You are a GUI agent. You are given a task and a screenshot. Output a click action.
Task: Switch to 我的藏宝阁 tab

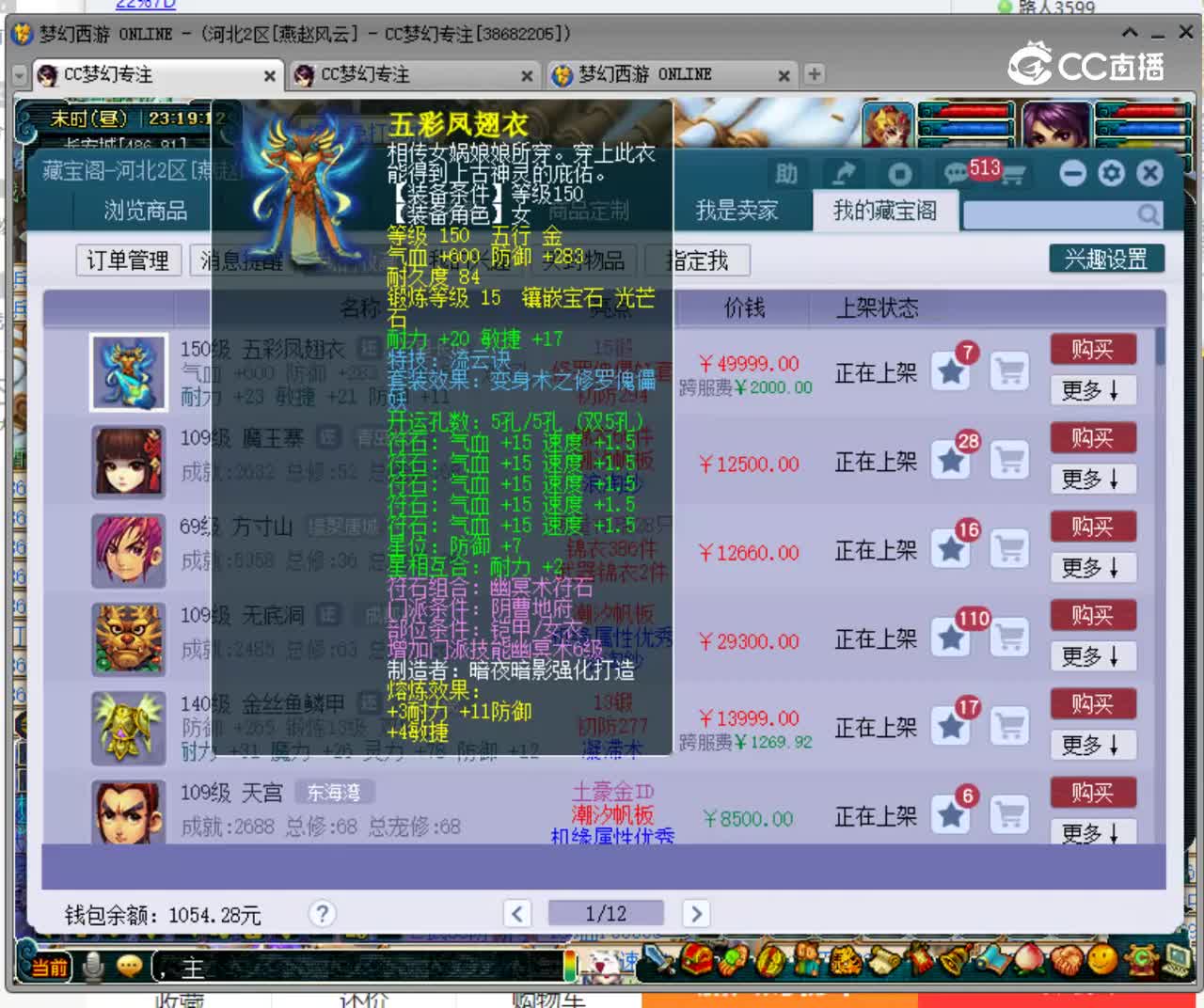click(x=885, y=211)
